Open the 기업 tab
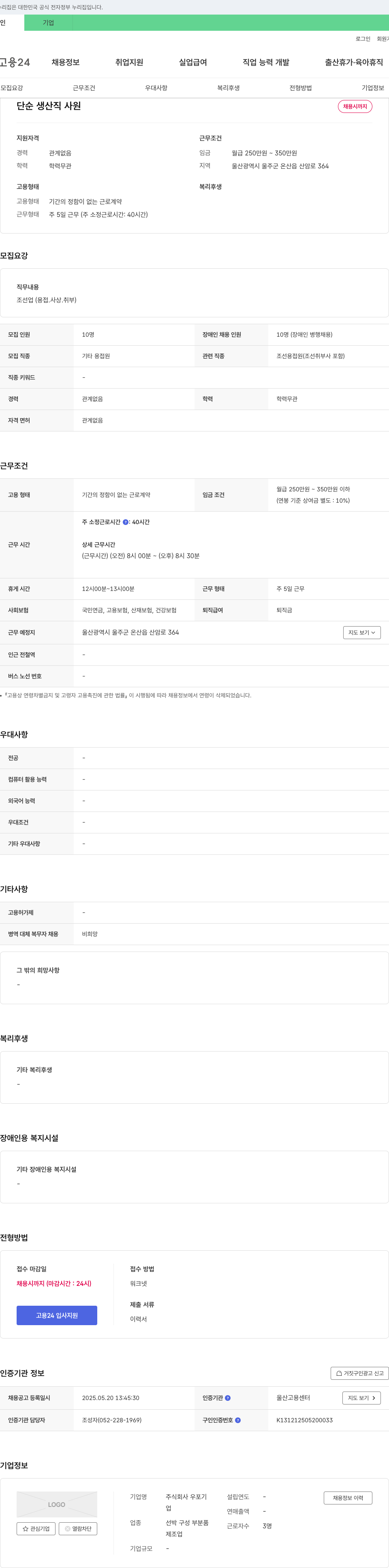This screenshot has height=1568, width=389. (x=48, y=23)
